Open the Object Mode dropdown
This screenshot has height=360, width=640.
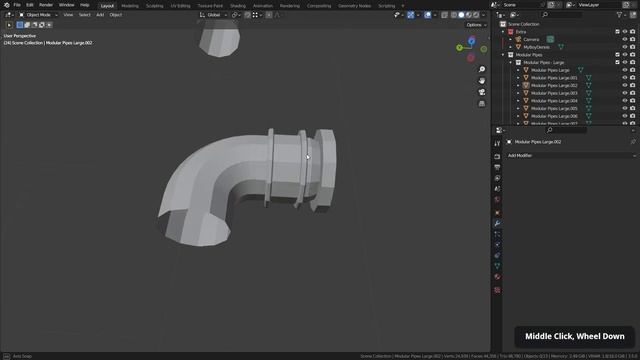coord(38,15)
